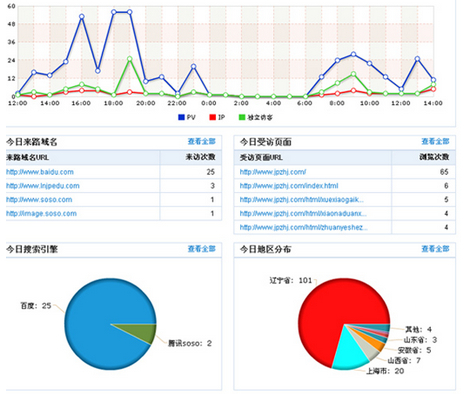Select visit count 3 for lnjpedu.com

[213, 186]
